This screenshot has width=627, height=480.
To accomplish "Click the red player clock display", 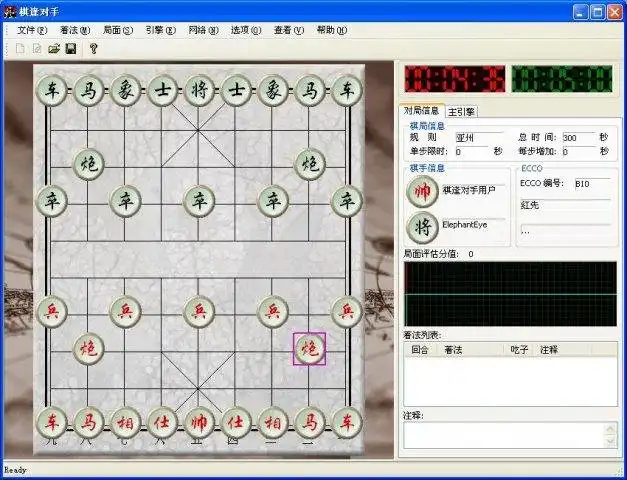I will (x=455, y=79).
